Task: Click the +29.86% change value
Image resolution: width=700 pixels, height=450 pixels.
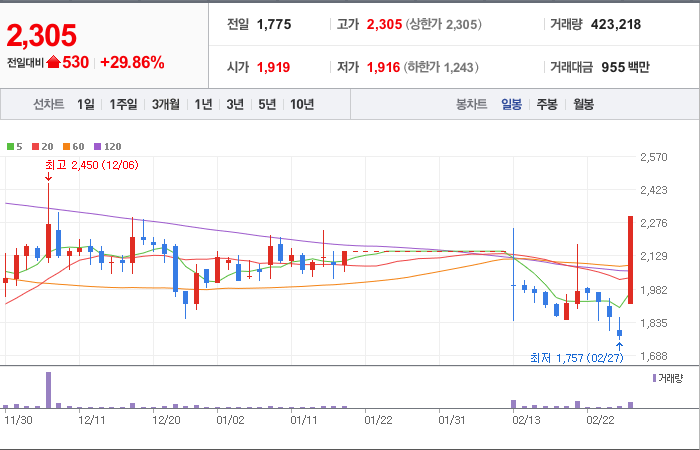Action: click(132, 62)
